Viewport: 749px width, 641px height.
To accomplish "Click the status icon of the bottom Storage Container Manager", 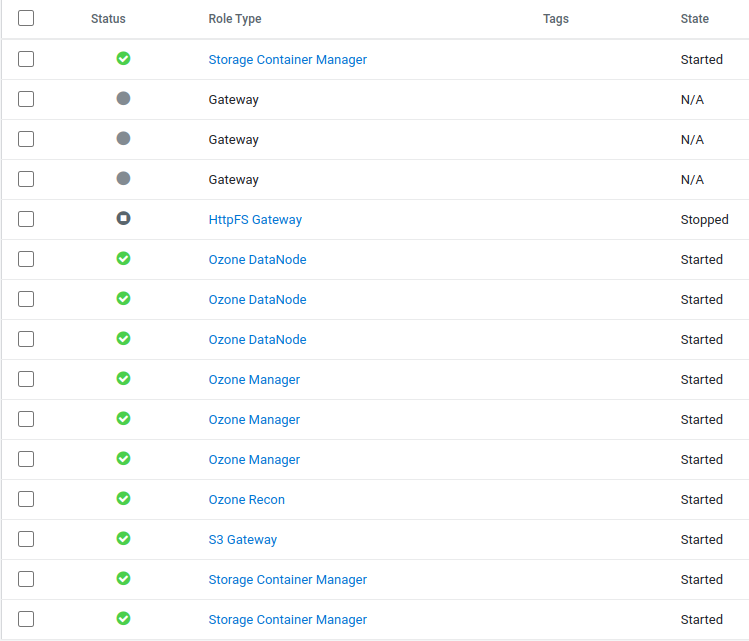I will tap(123, 618).
